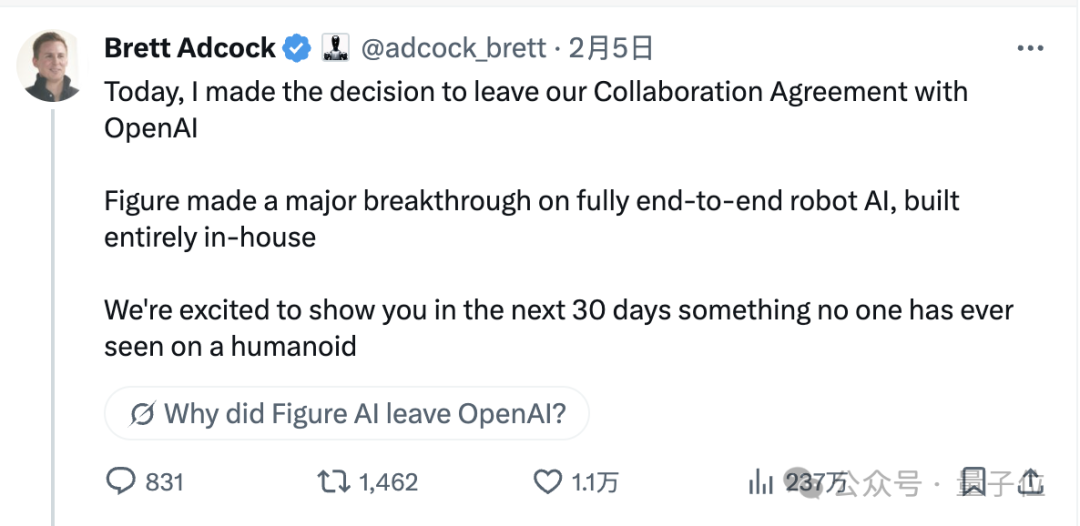The width and height of the screenshot is (1080, 526).
Task: Click the 1.1万 likes count
Action: 594,482
